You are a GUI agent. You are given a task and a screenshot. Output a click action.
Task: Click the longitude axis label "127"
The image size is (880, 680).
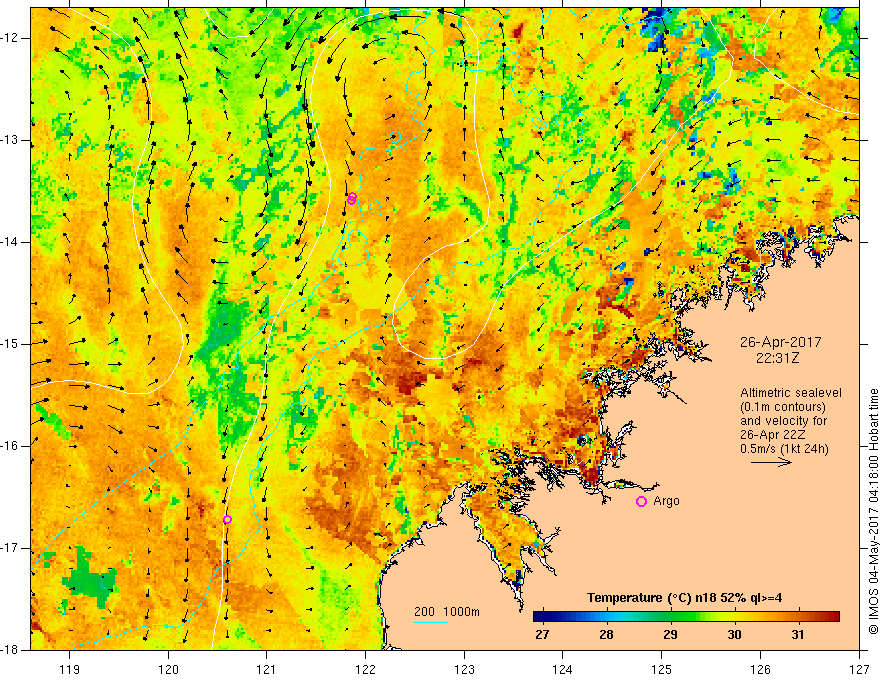tap(859, 669)
